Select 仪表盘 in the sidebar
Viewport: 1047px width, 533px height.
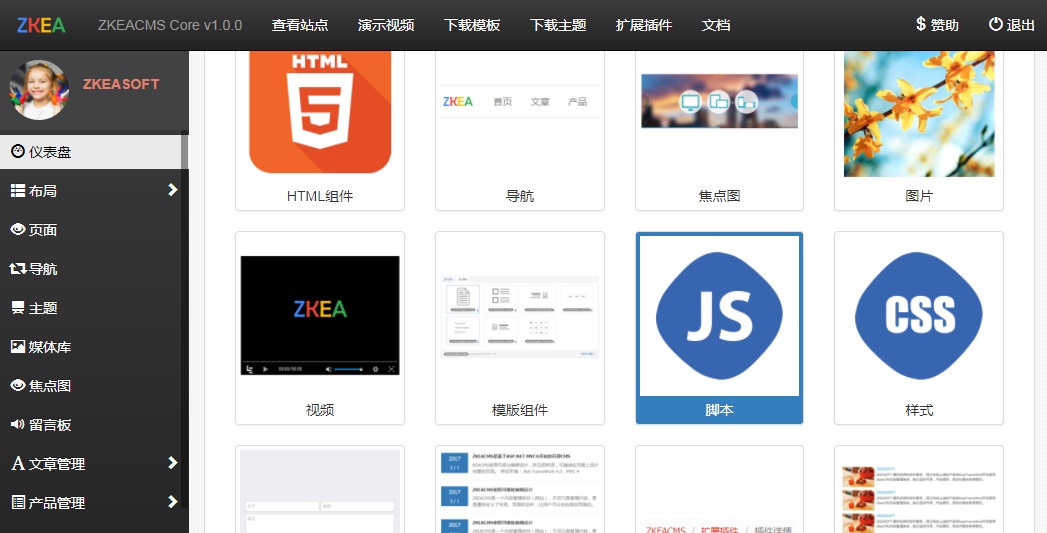click(91, 152)
